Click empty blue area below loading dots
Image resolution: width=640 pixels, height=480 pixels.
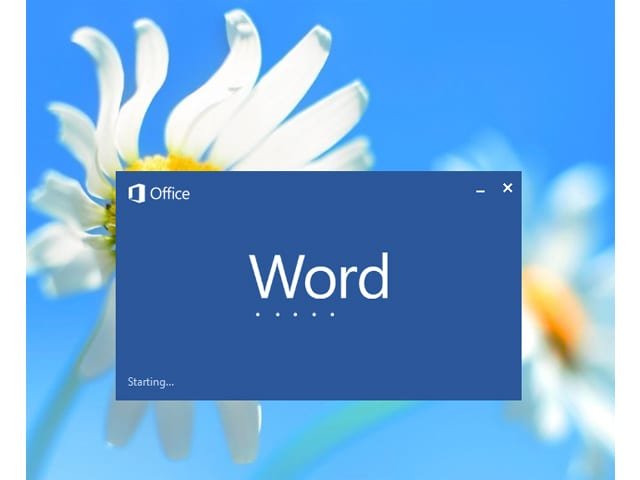(320, 355)
